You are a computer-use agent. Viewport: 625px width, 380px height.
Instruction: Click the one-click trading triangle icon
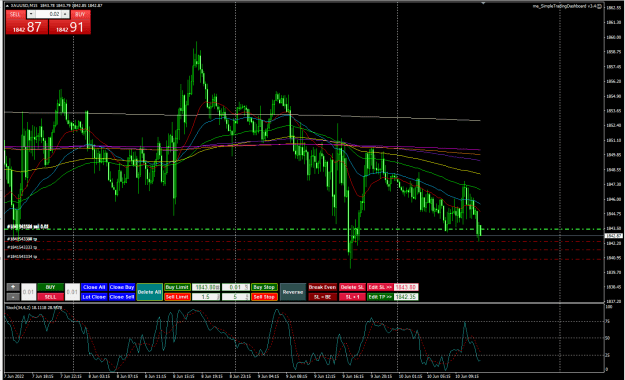pos(7,6)
